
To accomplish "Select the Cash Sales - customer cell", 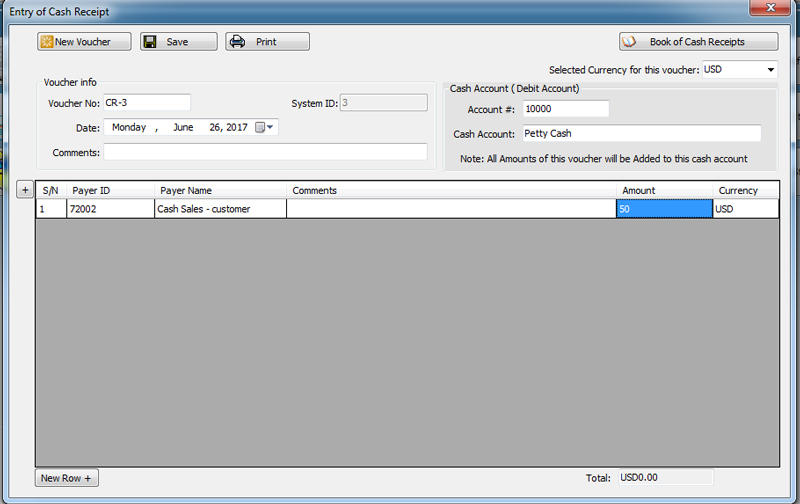I will coord(220,209).
